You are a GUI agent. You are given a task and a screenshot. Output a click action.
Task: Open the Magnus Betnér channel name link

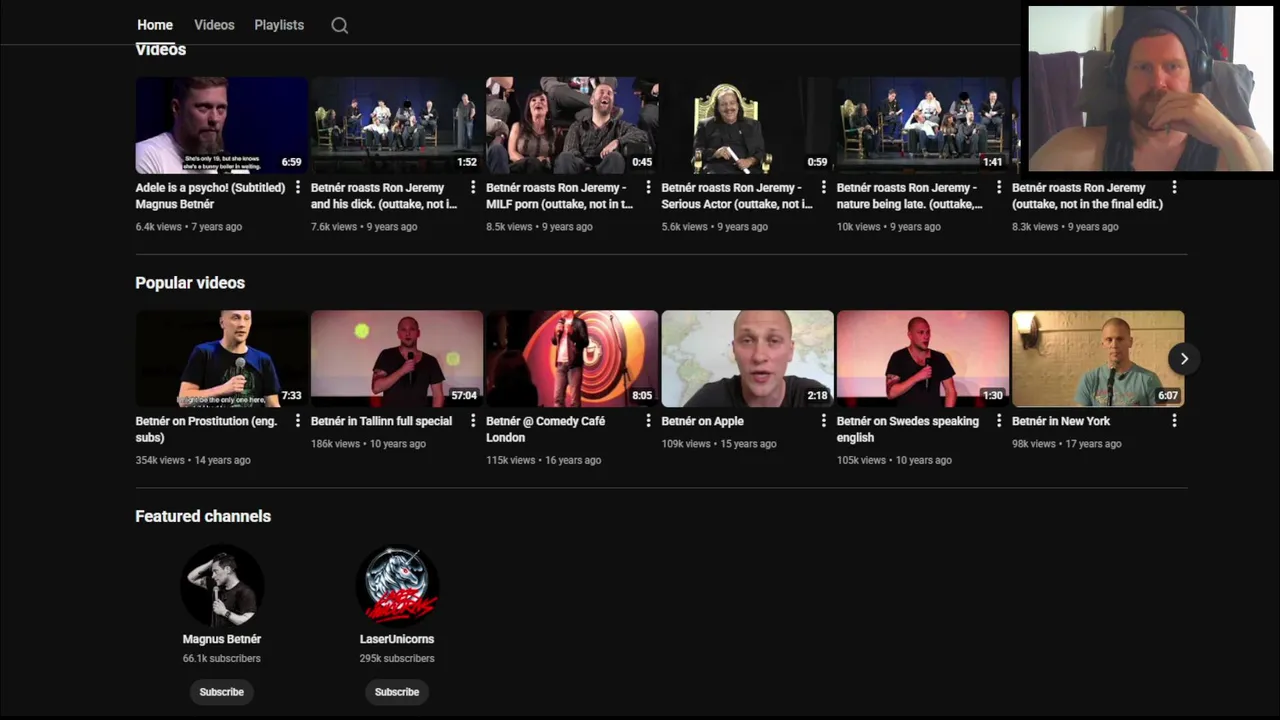[x=222, y=639]
